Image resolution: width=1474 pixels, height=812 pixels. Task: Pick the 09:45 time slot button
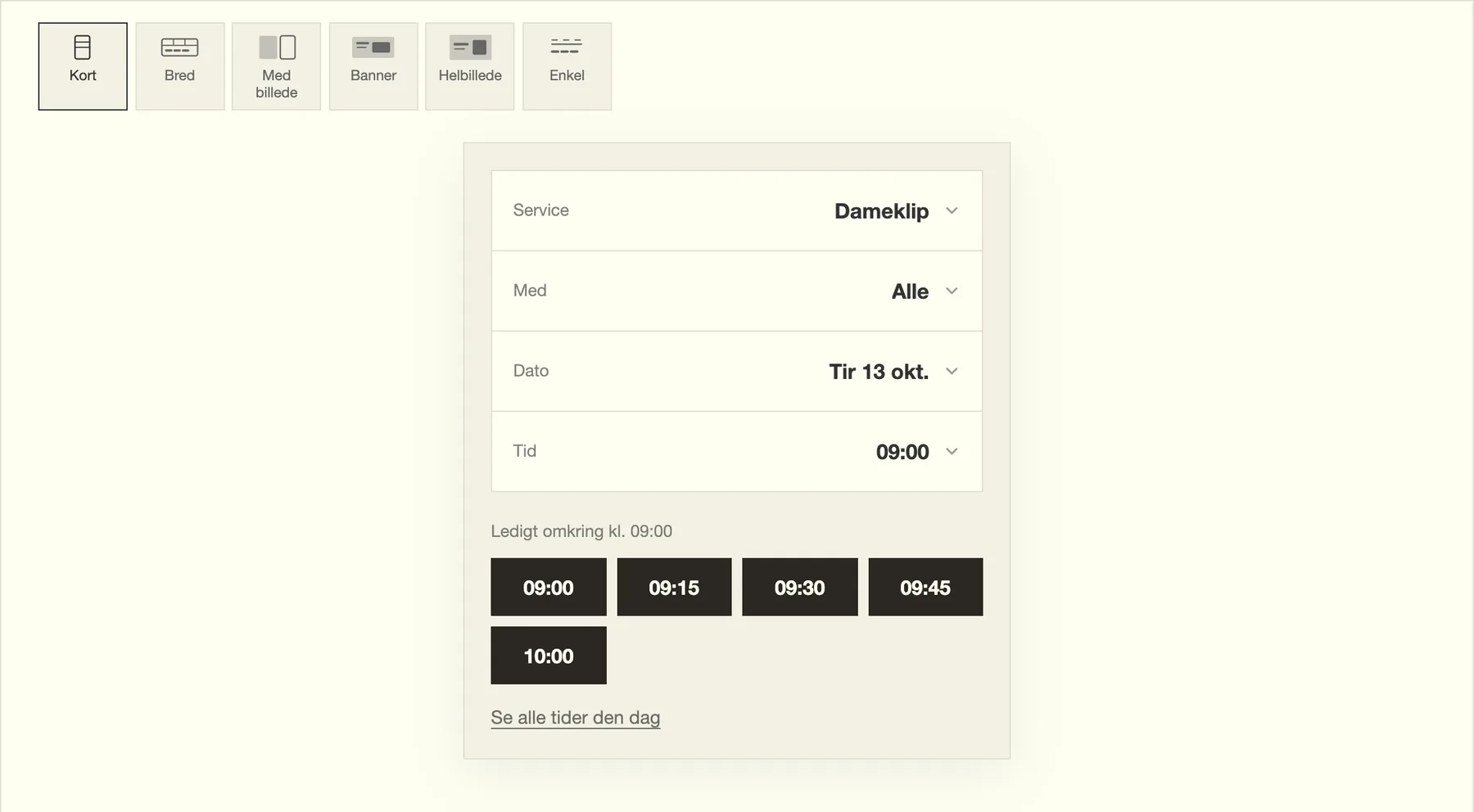pos(925,587)
